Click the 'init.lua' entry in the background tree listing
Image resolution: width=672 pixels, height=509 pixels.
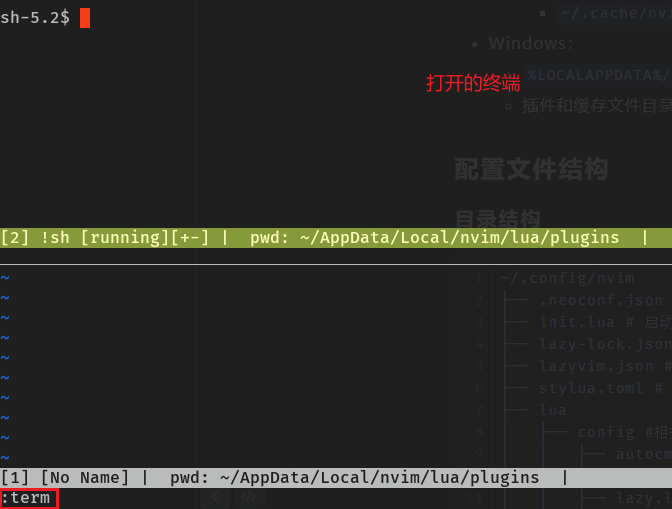coord(577,322)
